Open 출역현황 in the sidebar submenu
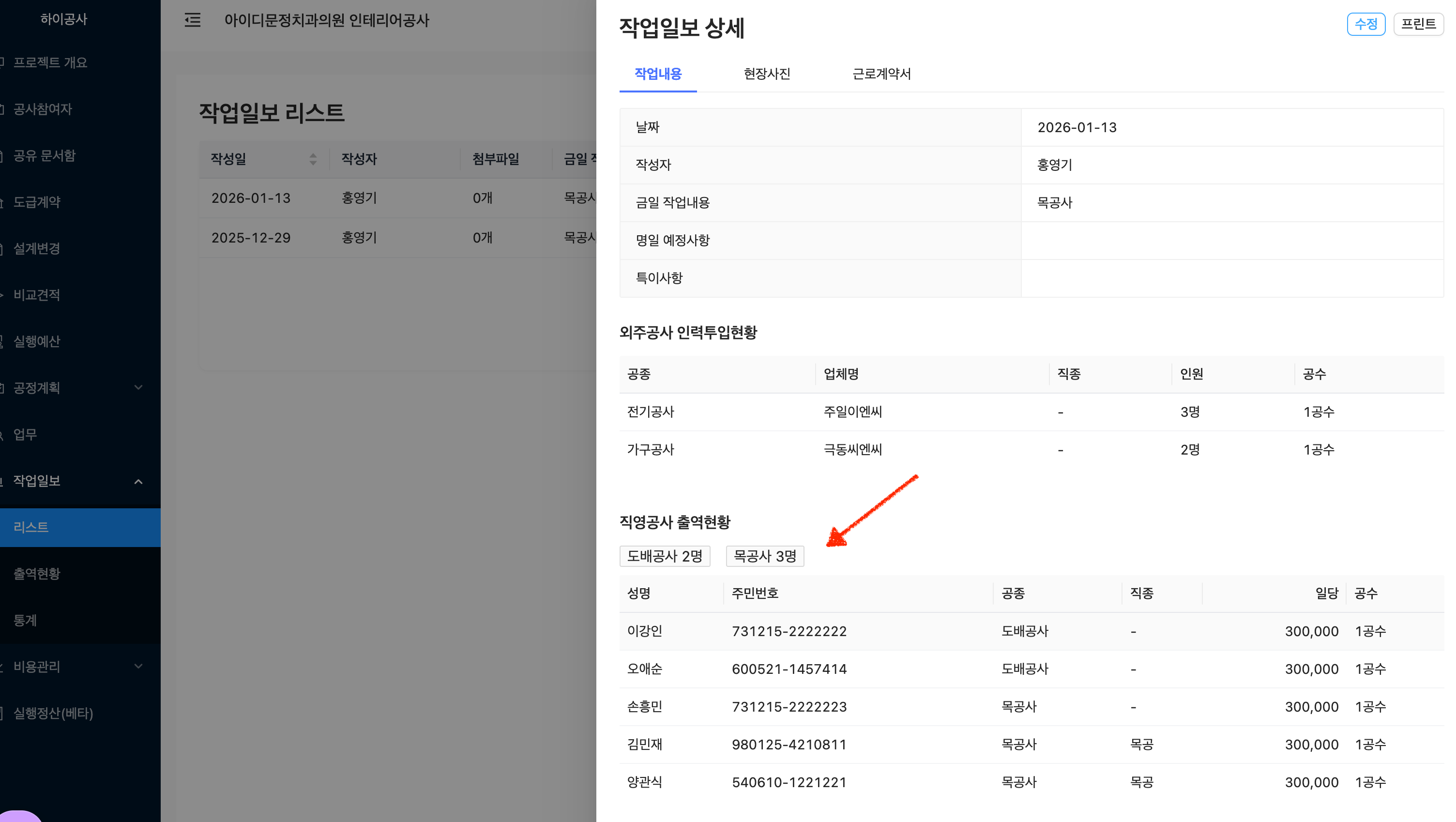 click(x=37, y=574)
